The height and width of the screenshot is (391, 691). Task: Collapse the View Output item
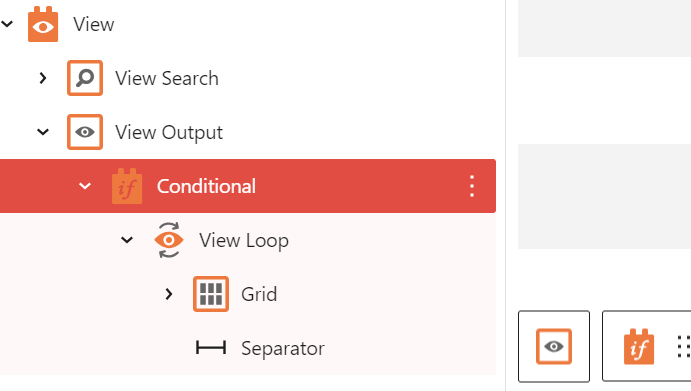tap(43, 132)
